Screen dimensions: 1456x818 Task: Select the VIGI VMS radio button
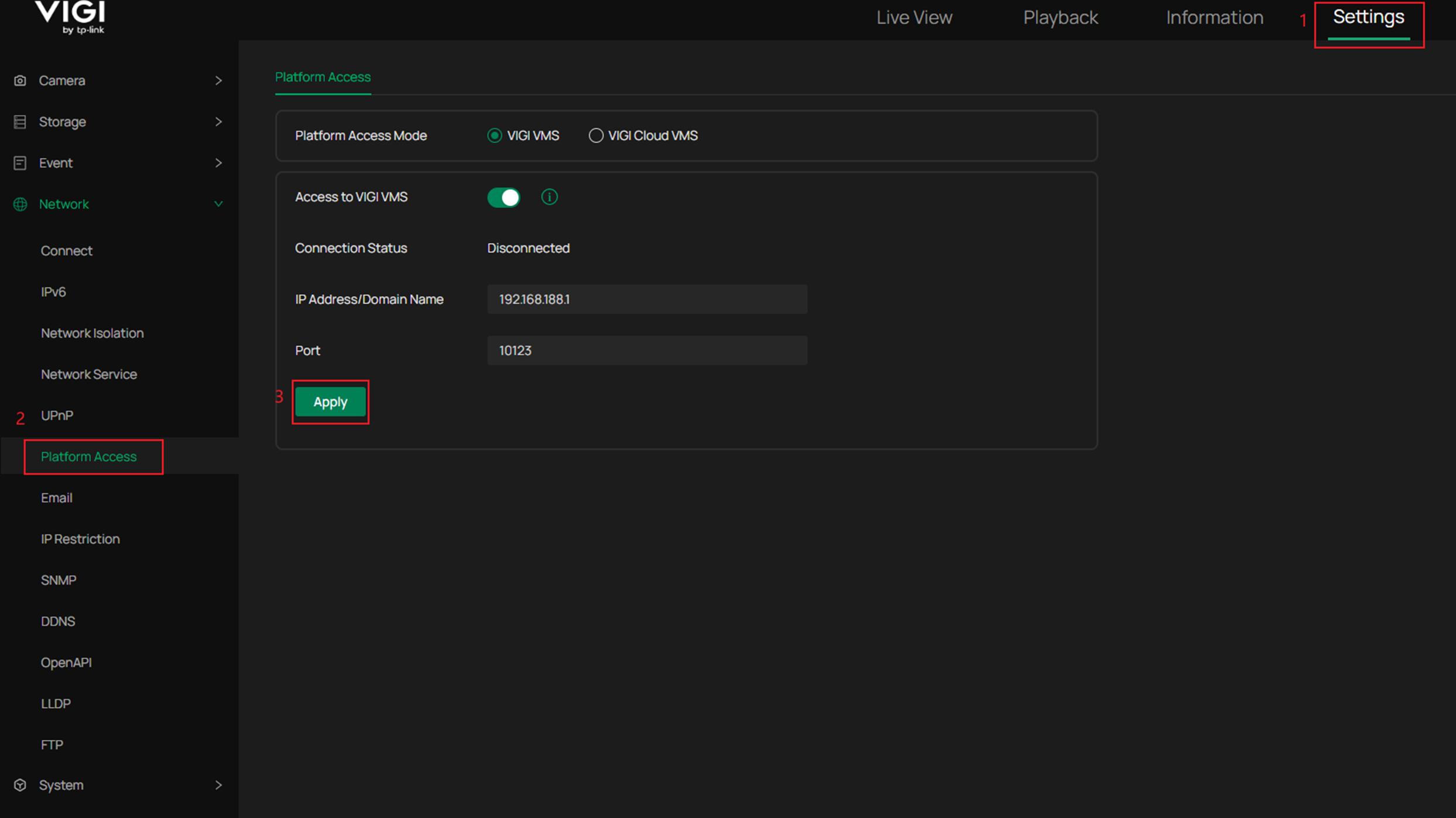pyautogui.click(x=495, y=136)
